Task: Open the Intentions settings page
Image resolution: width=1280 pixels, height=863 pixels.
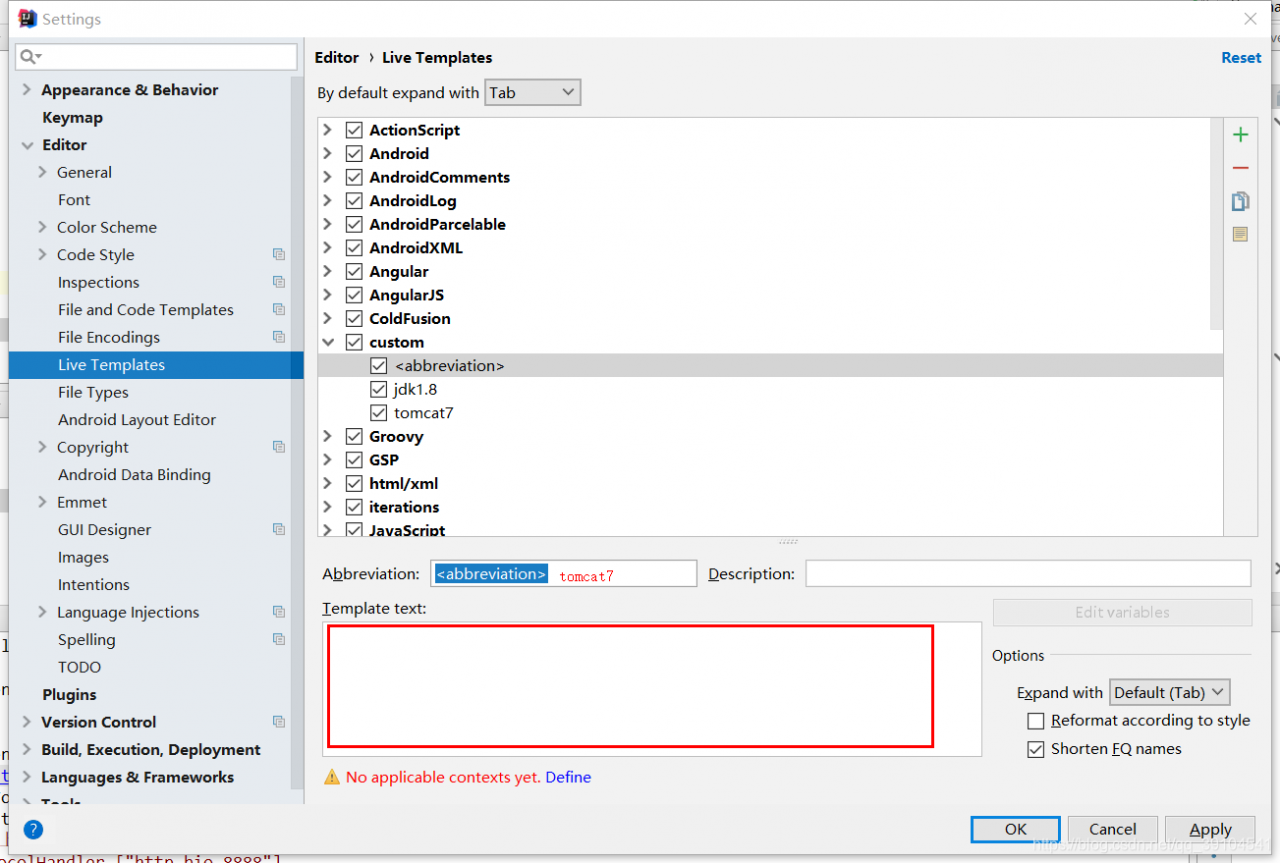Action: coord(94,585)
